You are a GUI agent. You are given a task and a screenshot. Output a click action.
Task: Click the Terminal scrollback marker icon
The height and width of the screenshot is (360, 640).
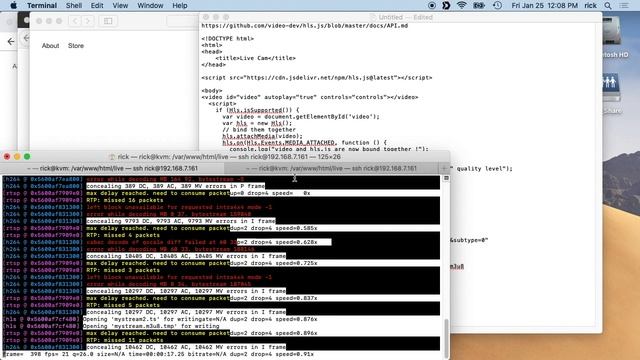[x=446, y=178]
